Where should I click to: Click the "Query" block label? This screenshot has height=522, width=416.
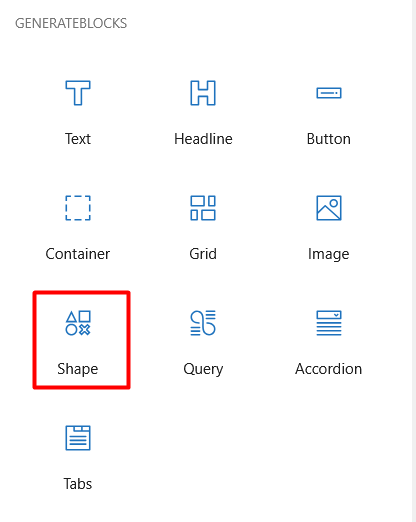[203, 369]
